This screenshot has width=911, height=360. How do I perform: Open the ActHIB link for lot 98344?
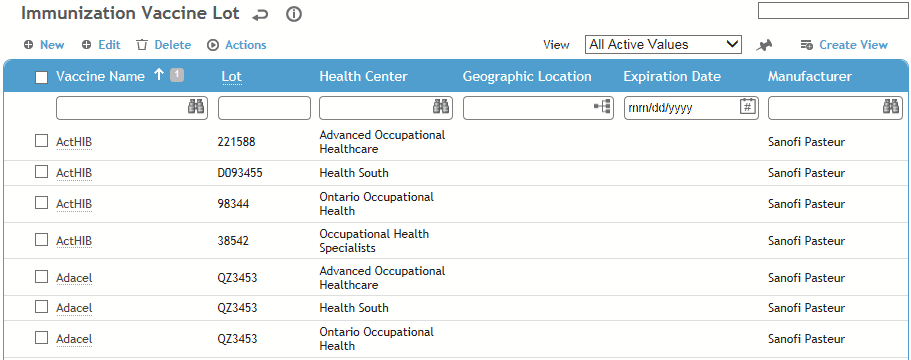[x=74, y=204]
